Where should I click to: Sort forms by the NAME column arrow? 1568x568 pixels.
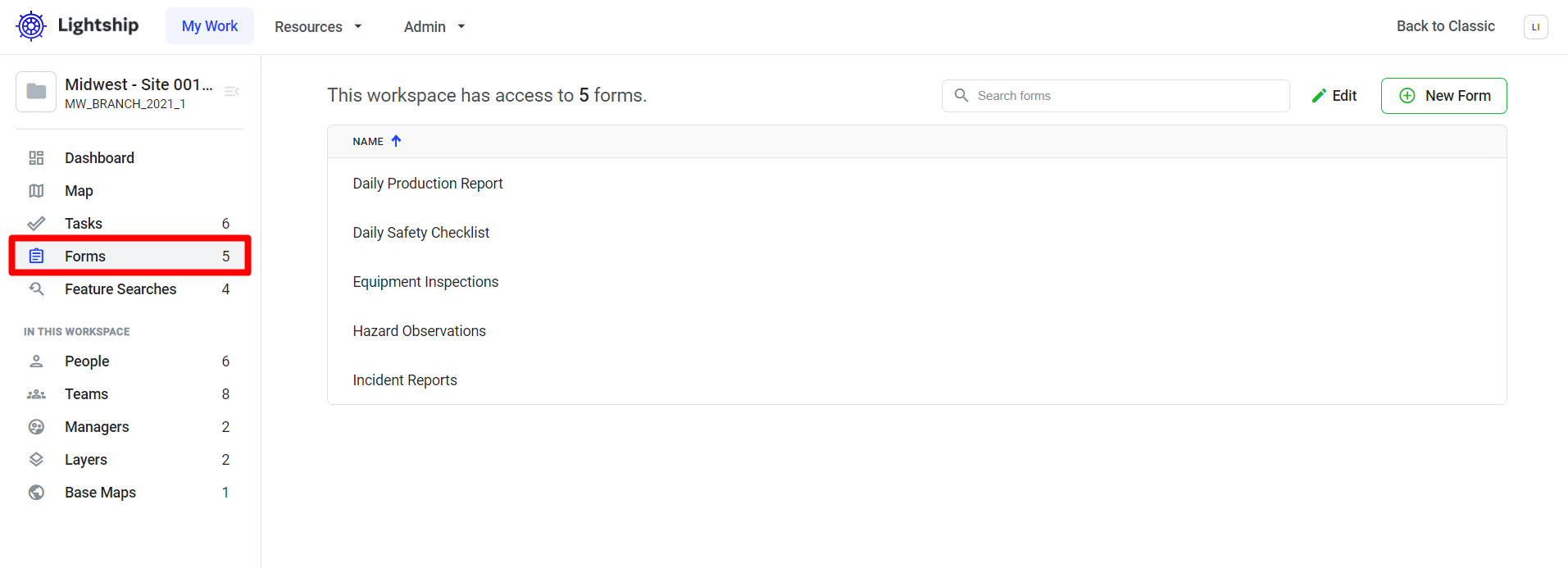coord(396,141)
